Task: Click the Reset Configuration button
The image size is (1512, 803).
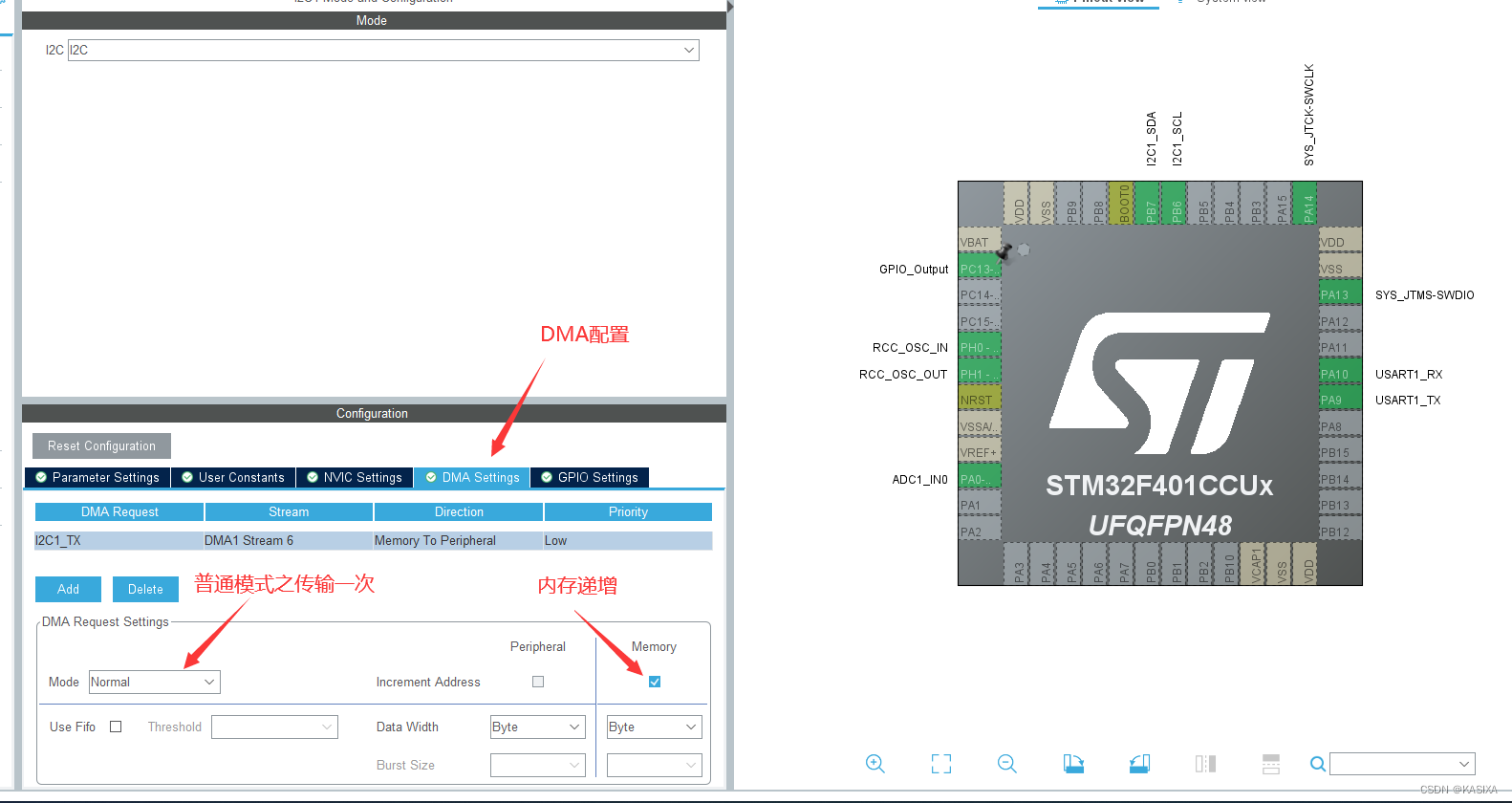Action: tap(102, 445)
